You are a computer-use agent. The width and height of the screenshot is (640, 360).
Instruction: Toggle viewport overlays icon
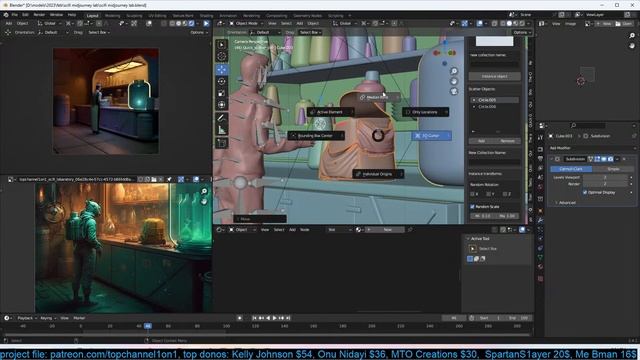coord(480,24)
